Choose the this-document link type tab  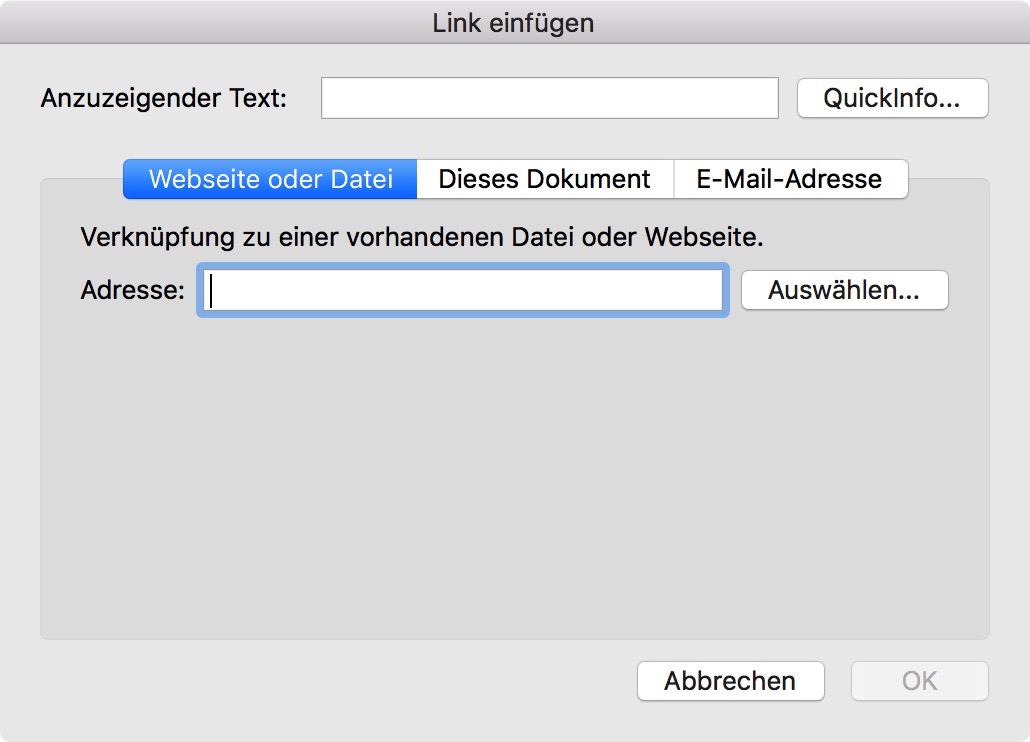point(545,179)
